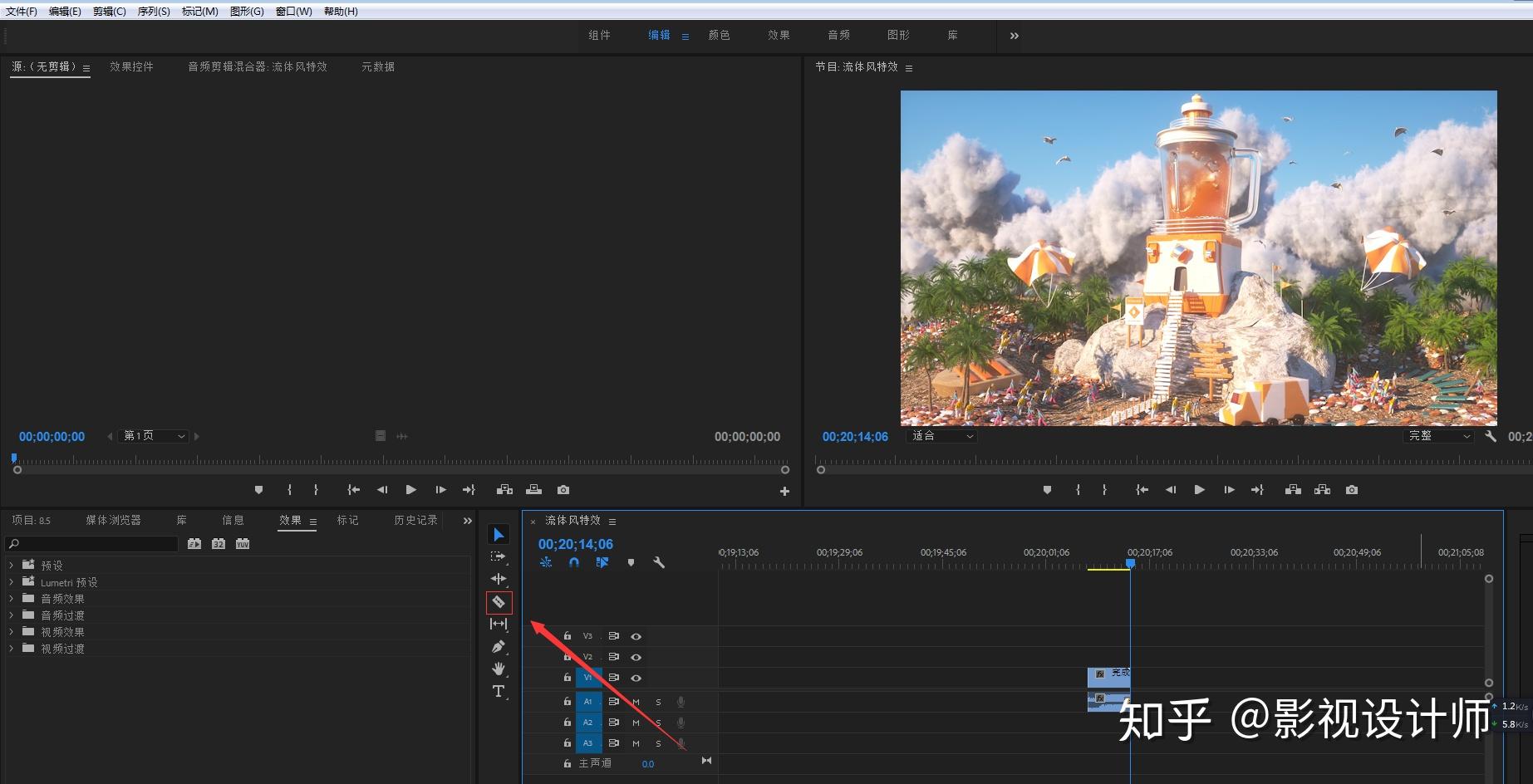This screenshot has width=1533, height=784.
Task: Step back one frame in program monitor
Action: (1171, 490)
